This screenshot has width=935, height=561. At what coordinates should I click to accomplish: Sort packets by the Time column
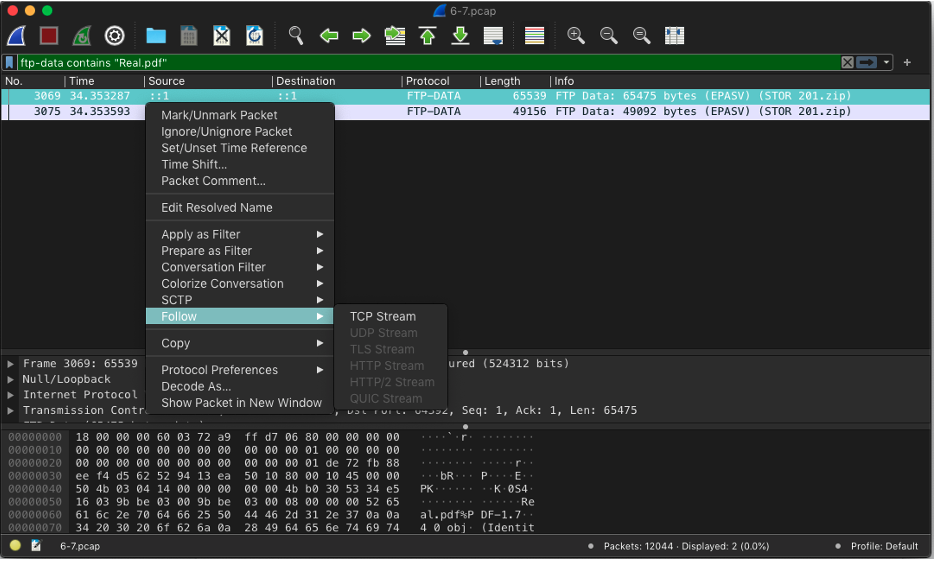[104, 81]
